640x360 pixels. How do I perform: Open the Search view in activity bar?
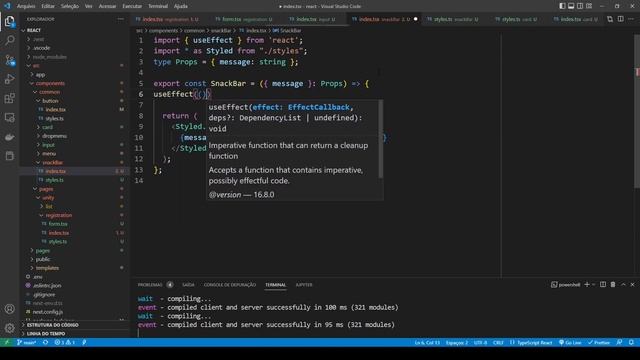coord(10,40)
